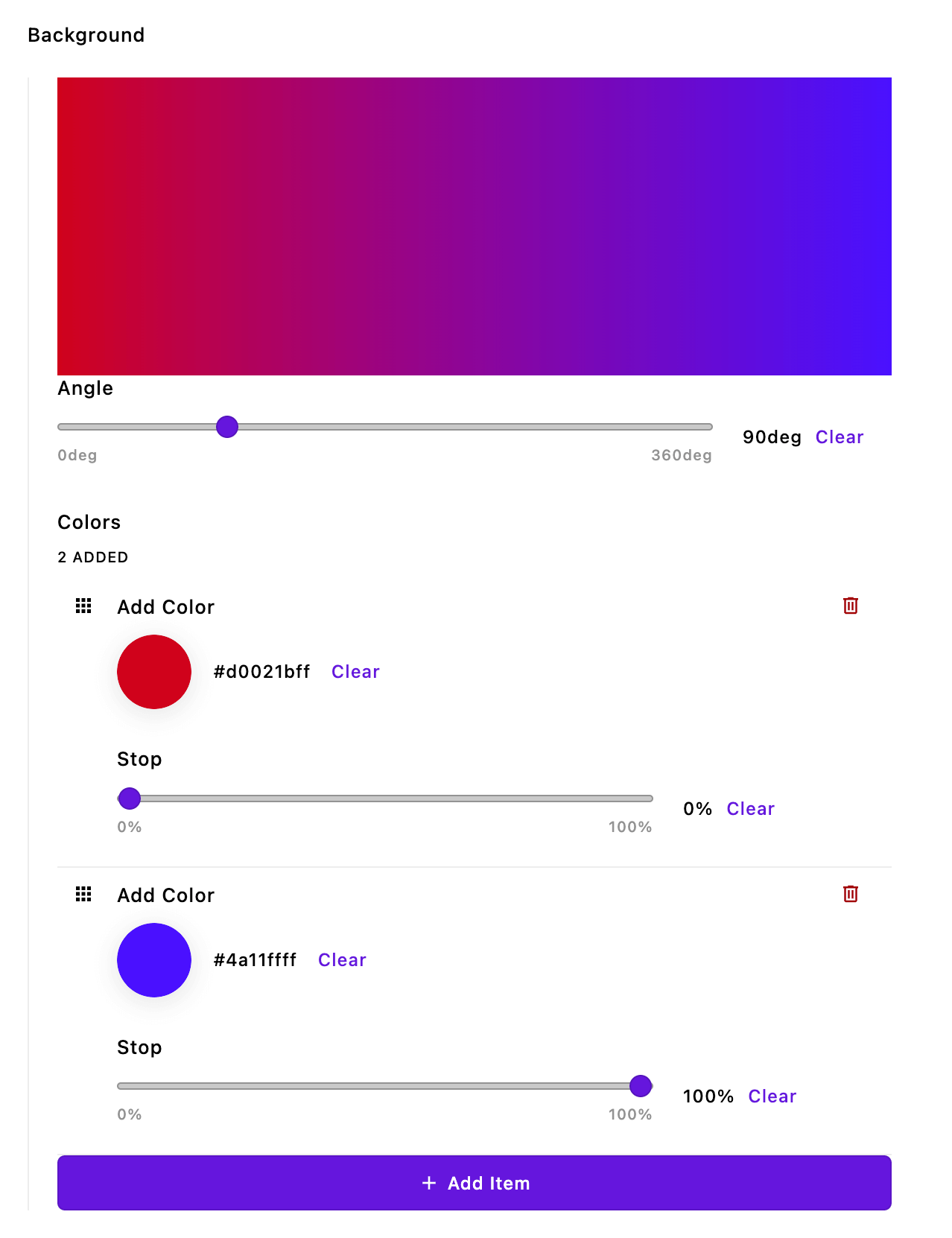Viewport: 952px width, 1238px height.
Task: Click the 2 ADDED counter under Colors
Action: click(92, 557)
